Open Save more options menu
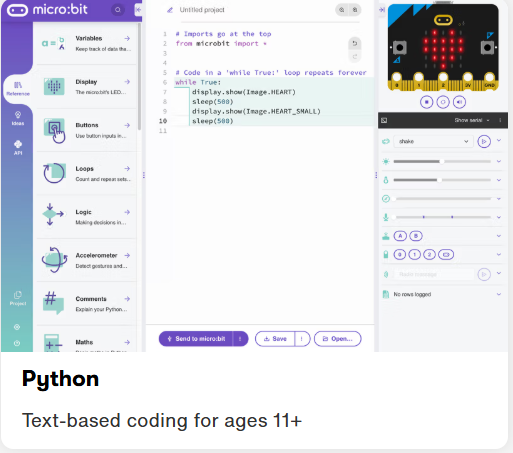513x453 pixels. click(x=302, y=339)
